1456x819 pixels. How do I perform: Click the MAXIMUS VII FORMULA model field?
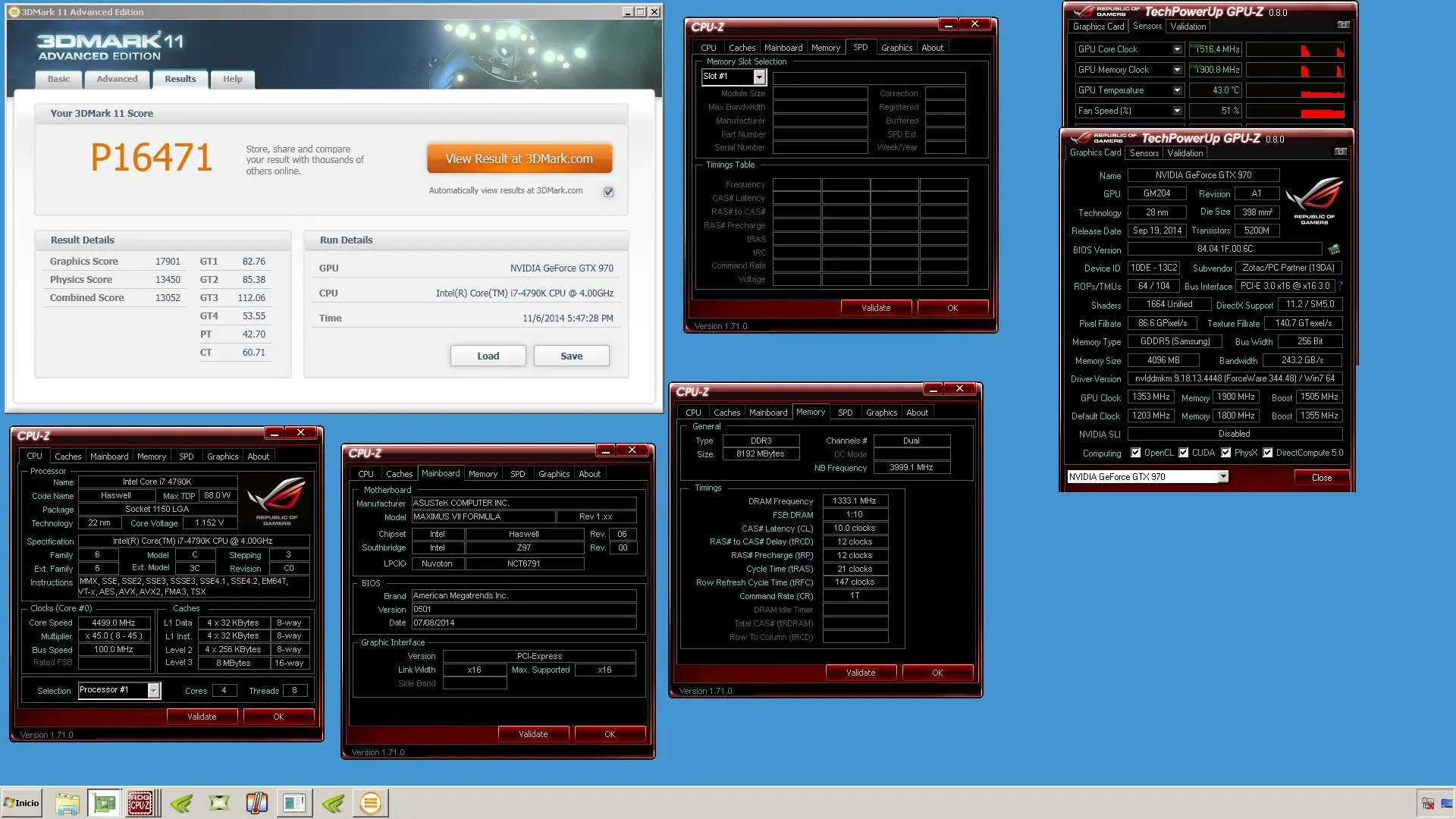pyautogui.click(x=484, y=517)
